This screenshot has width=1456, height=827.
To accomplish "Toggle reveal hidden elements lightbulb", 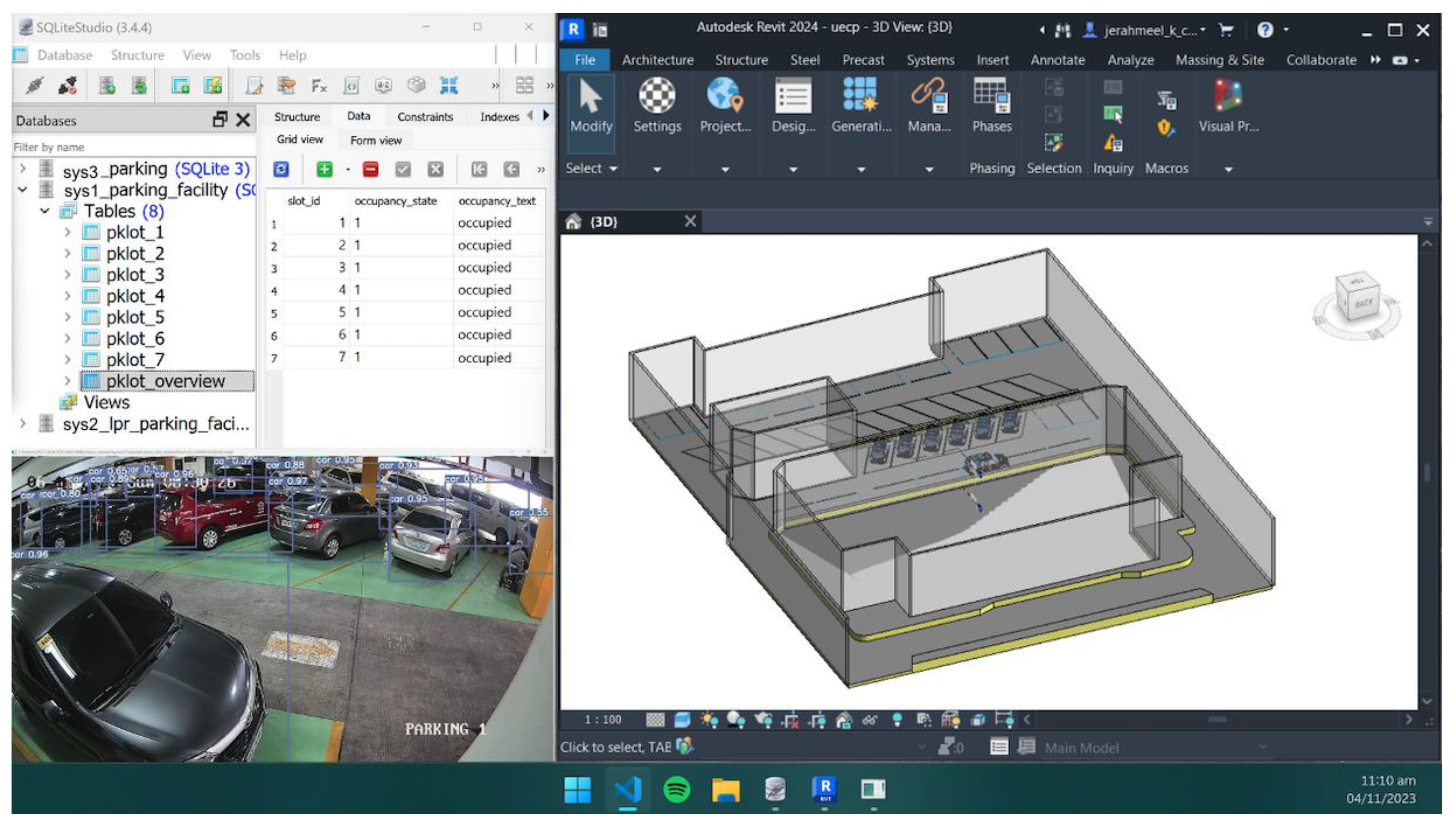I will coord(897,720).
